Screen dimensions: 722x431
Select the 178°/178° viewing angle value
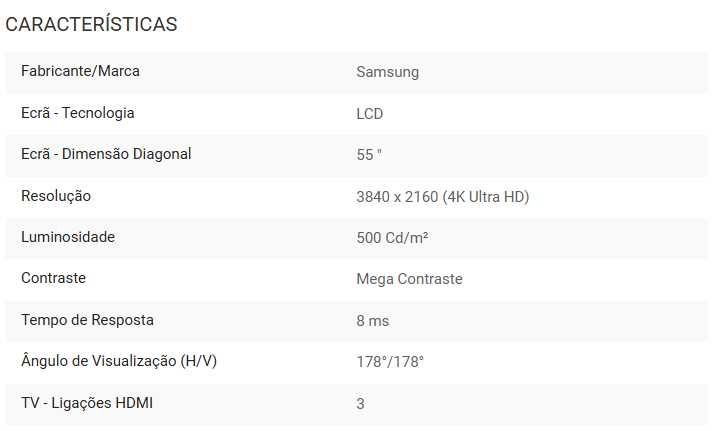click(390, 362)
